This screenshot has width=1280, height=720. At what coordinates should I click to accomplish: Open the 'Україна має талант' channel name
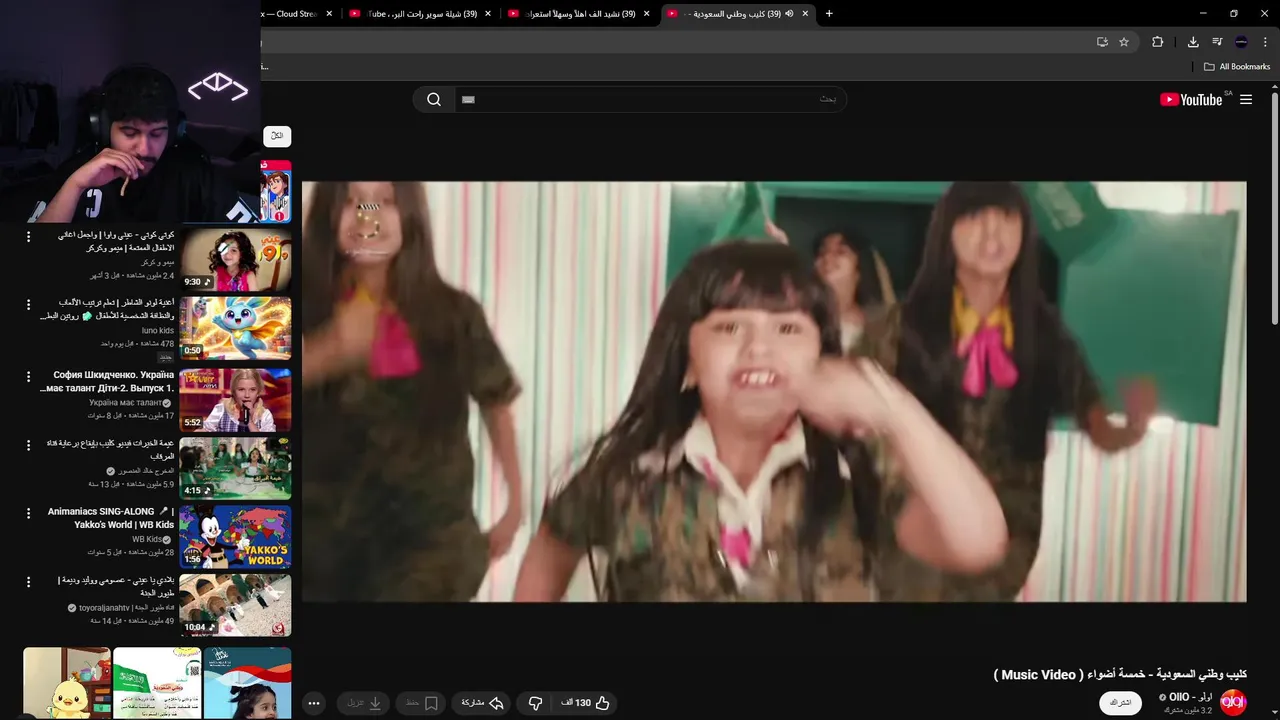coord(125,403)
